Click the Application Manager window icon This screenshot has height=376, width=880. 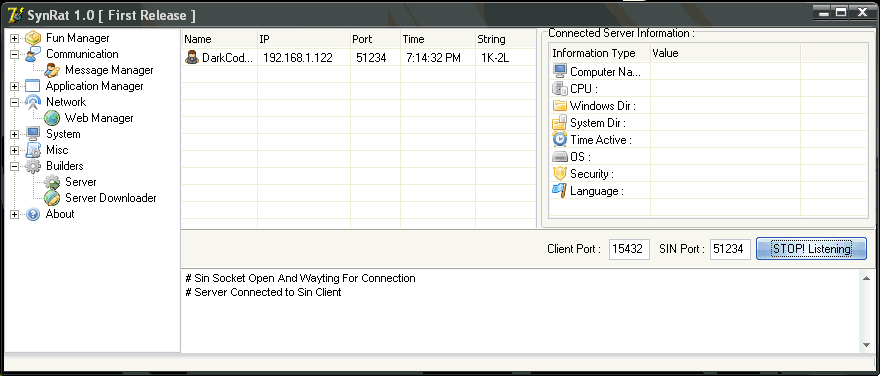[33, 86]
